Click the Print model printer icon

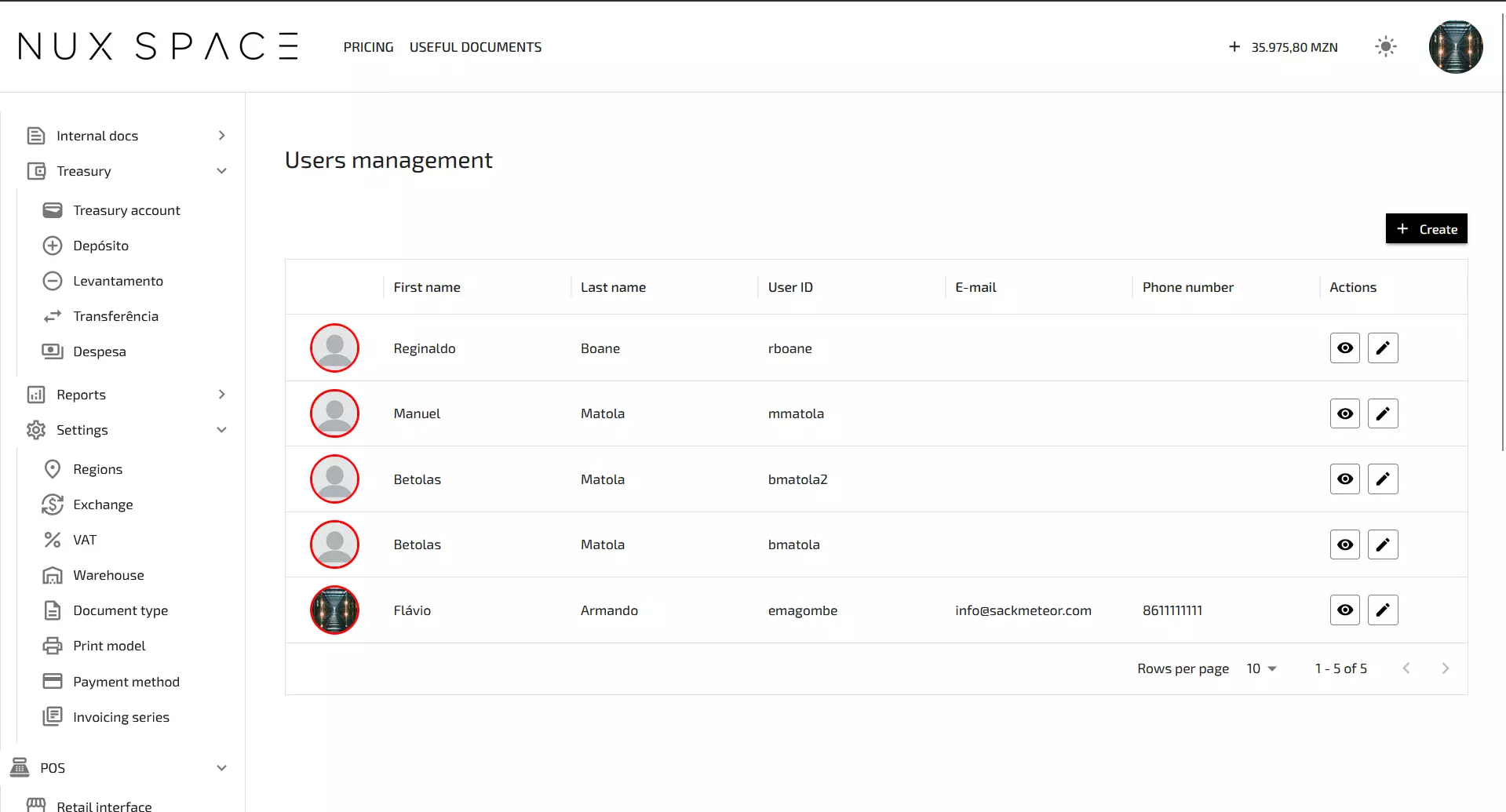pos(53,646)
